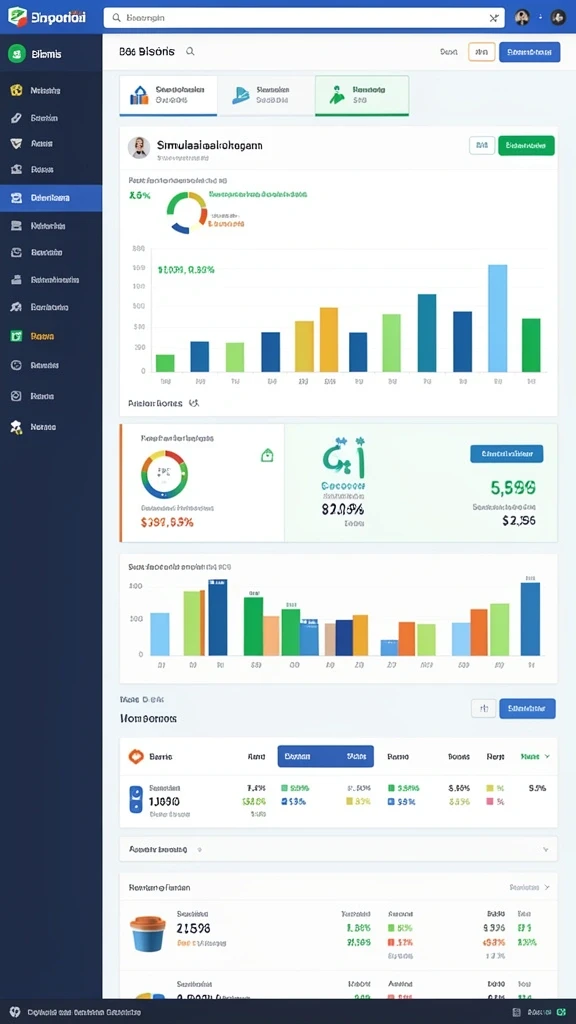Switch to the green tab with person icon

362,95
